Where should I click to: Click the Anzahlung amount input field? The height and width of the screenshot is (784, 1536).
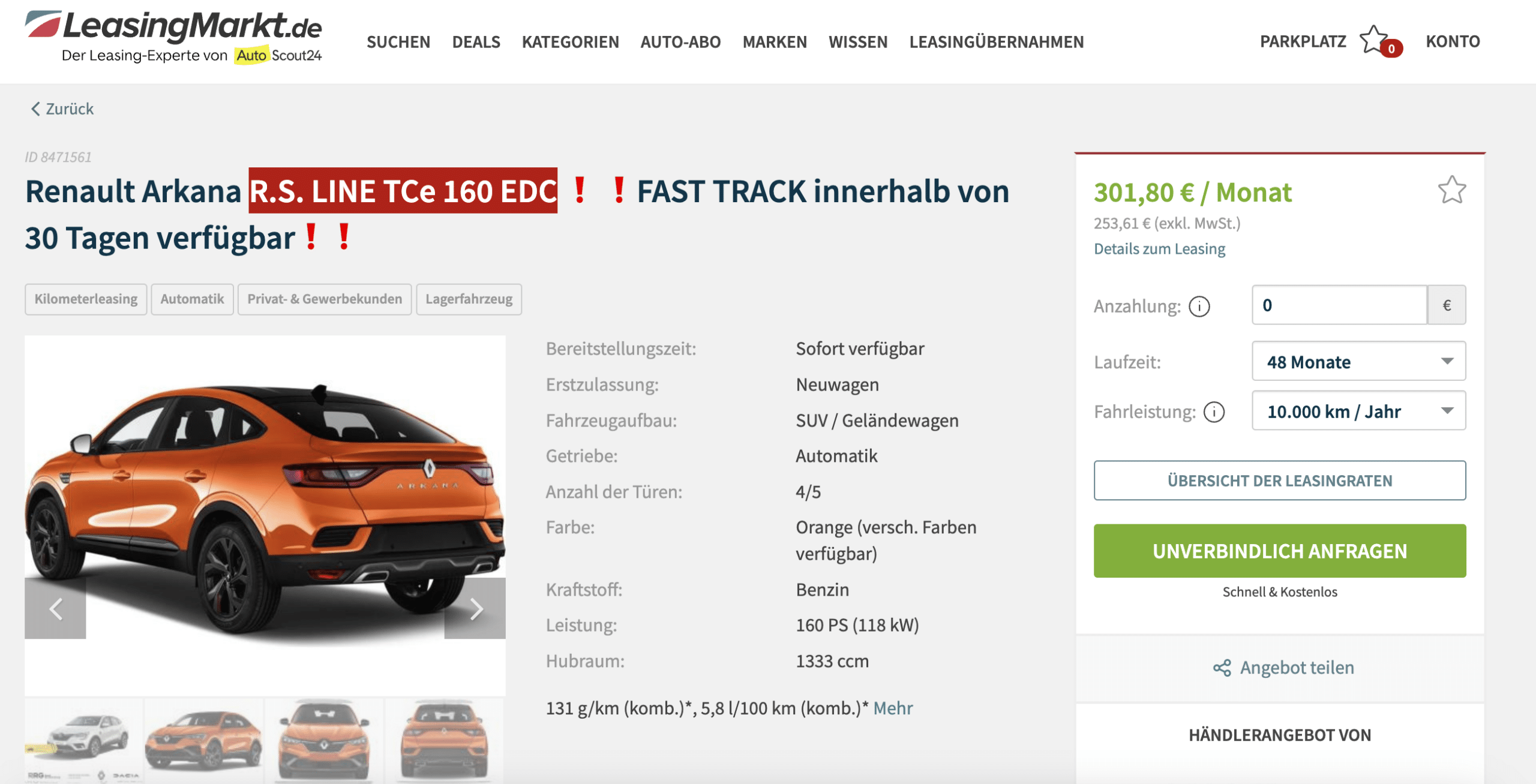(1339, 305)
